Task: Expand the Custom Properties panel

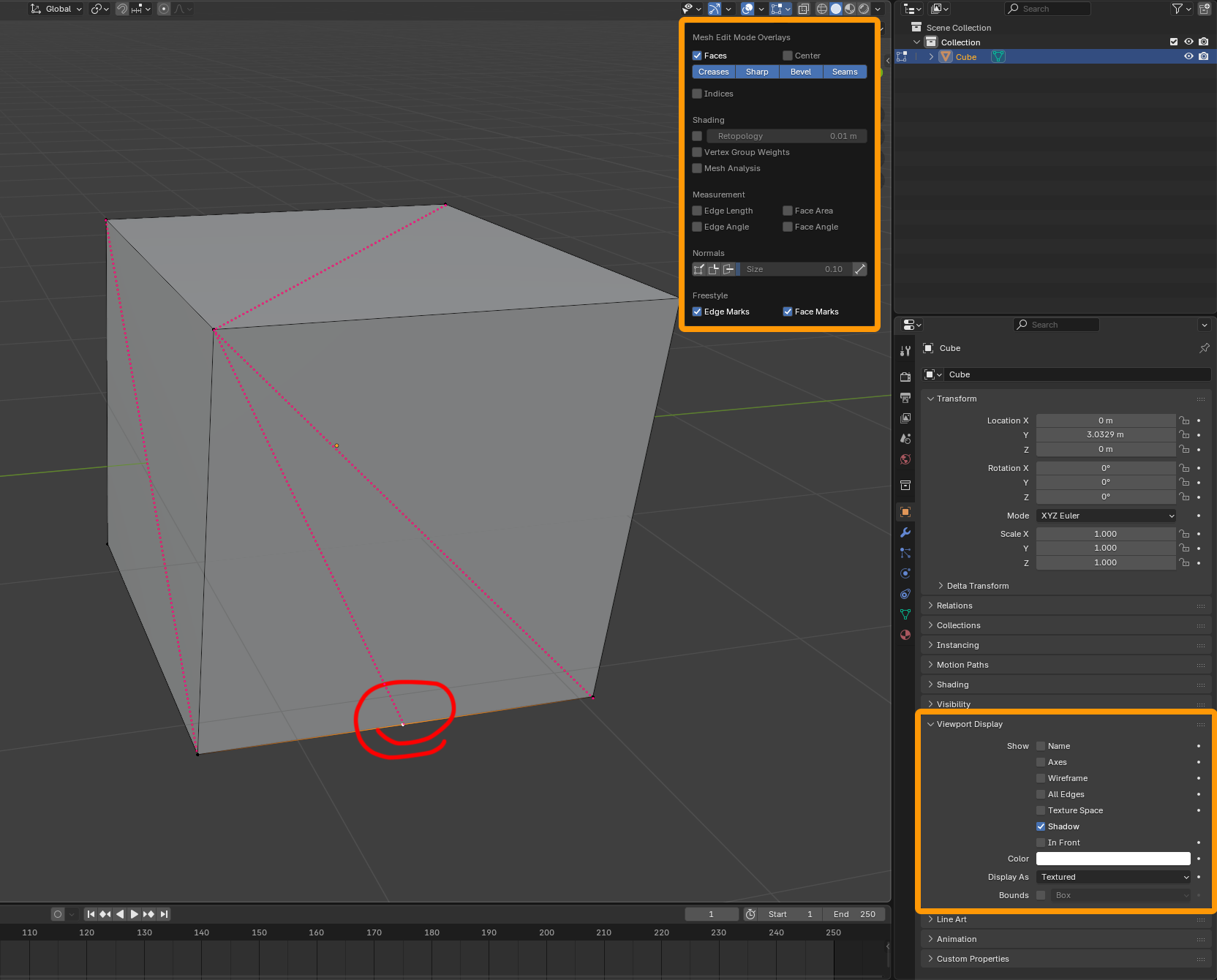Action: (930, 959)
